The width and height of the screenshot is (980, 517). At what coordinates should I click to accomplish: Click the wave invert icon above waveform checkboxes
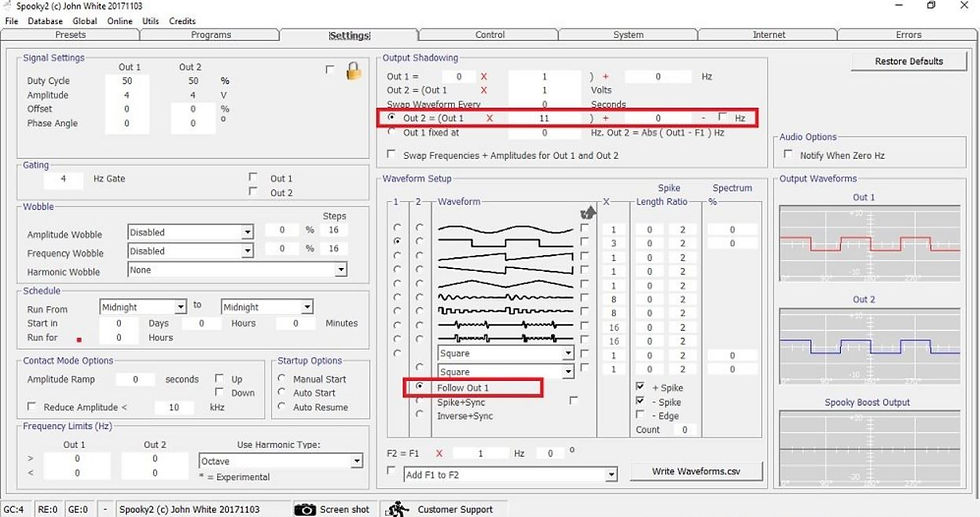(x=588, y=213)
